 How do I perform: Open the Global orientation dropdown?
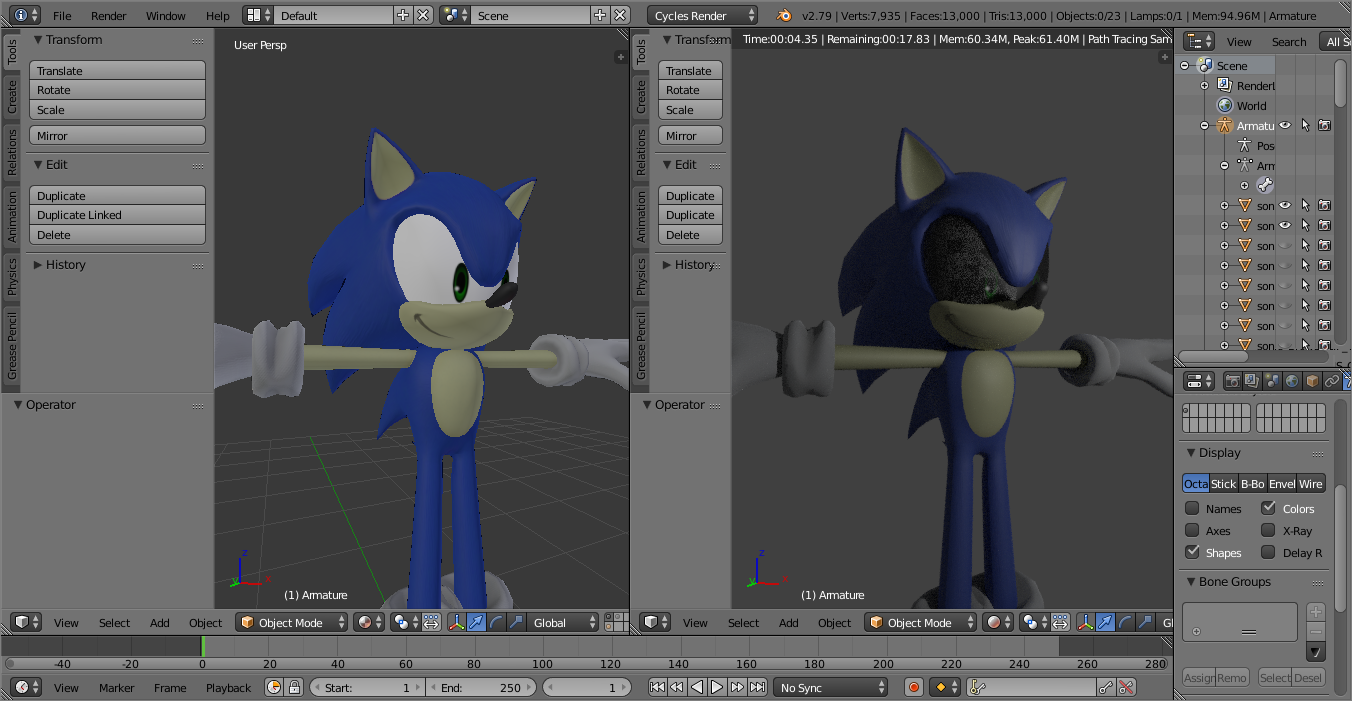point(563,622)
